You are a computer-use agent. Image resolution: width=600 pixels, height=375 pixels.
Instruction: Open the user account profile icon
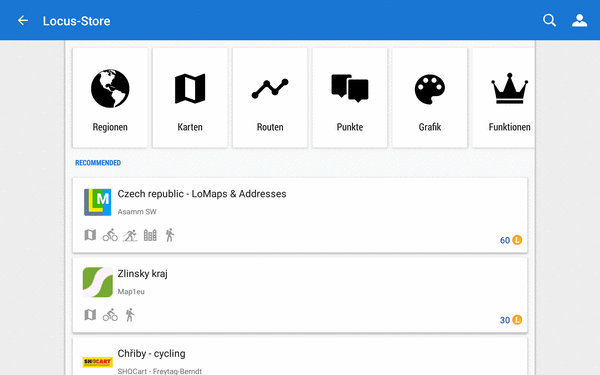point(579,20)
